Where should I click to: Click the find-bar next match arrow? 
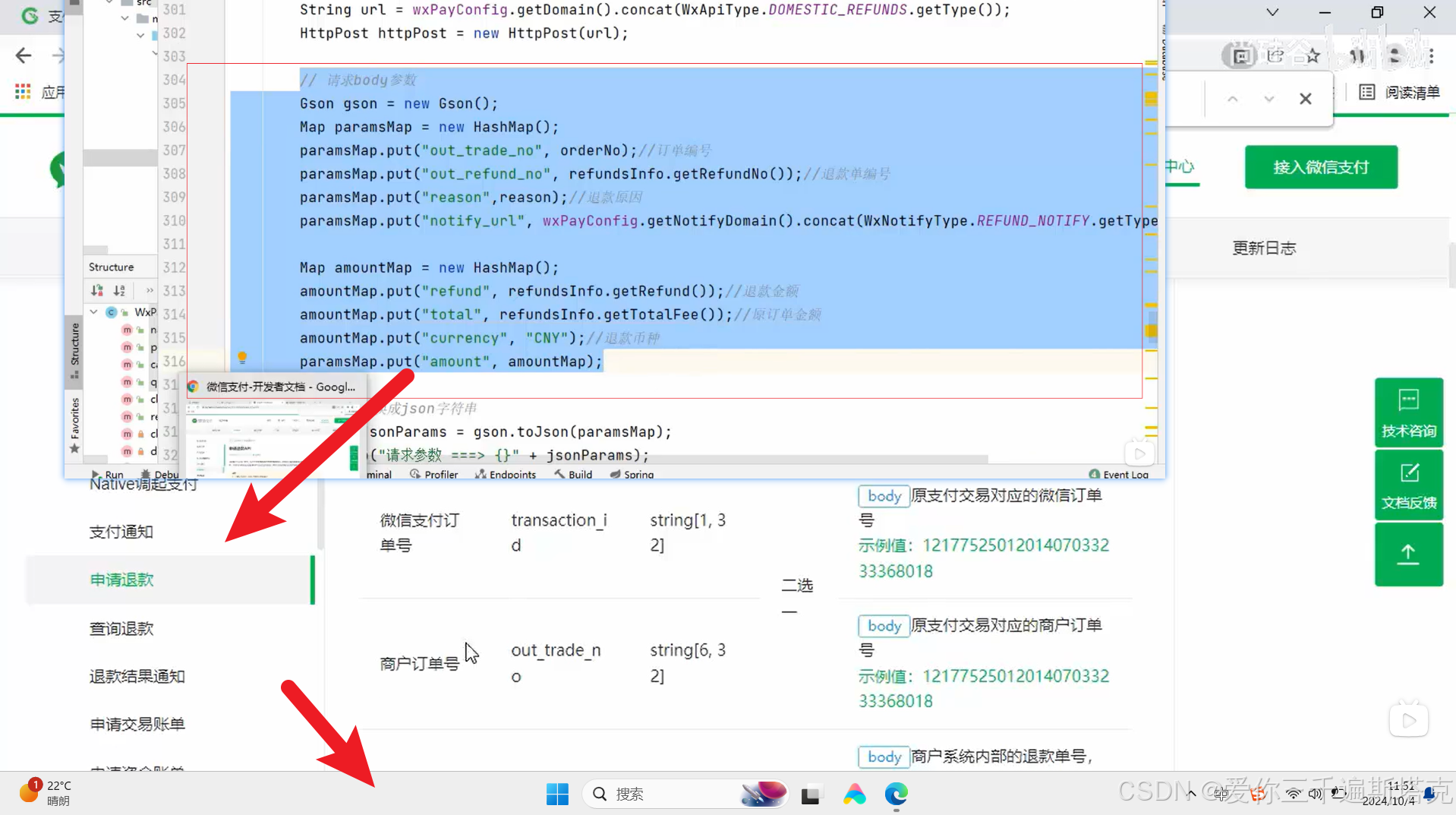click(x=1268, y=99)
